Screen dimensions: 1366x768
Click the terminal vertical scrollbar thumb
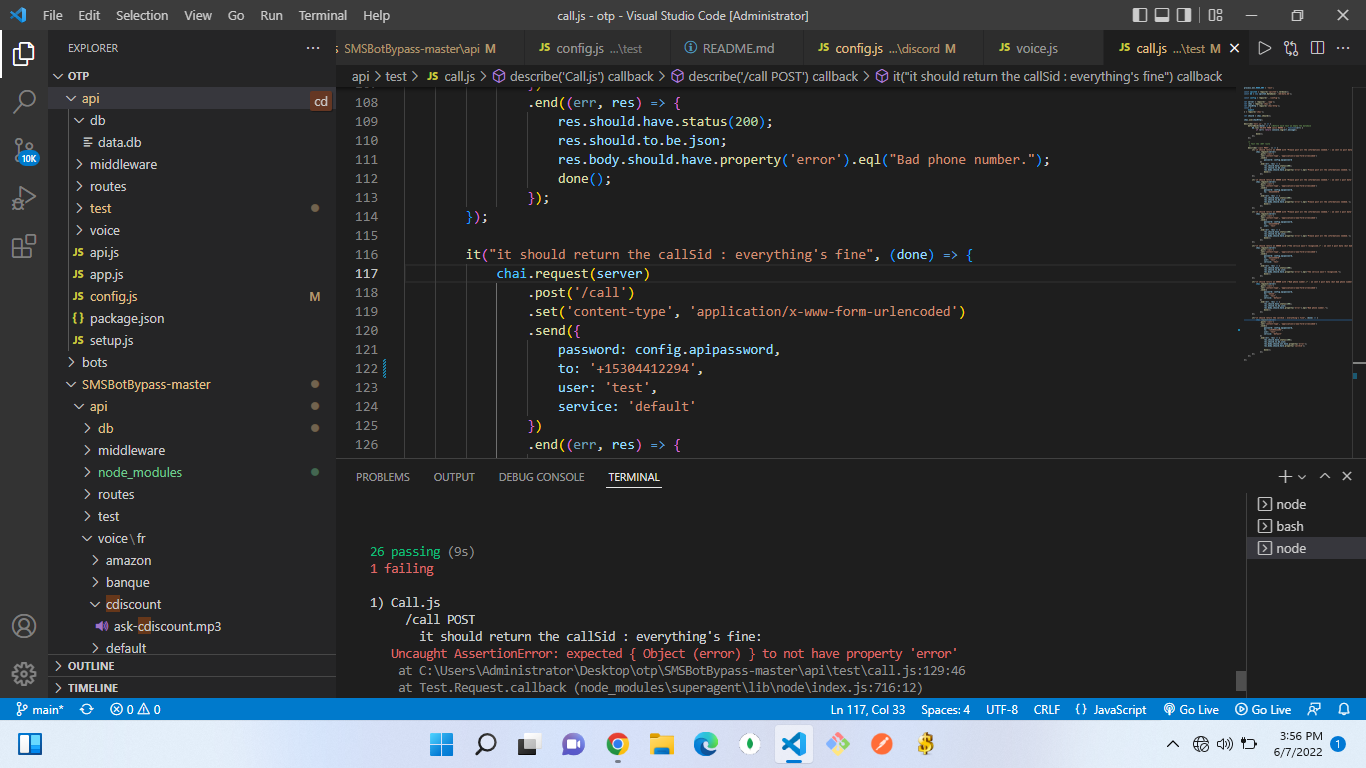tap(1241, 680)
